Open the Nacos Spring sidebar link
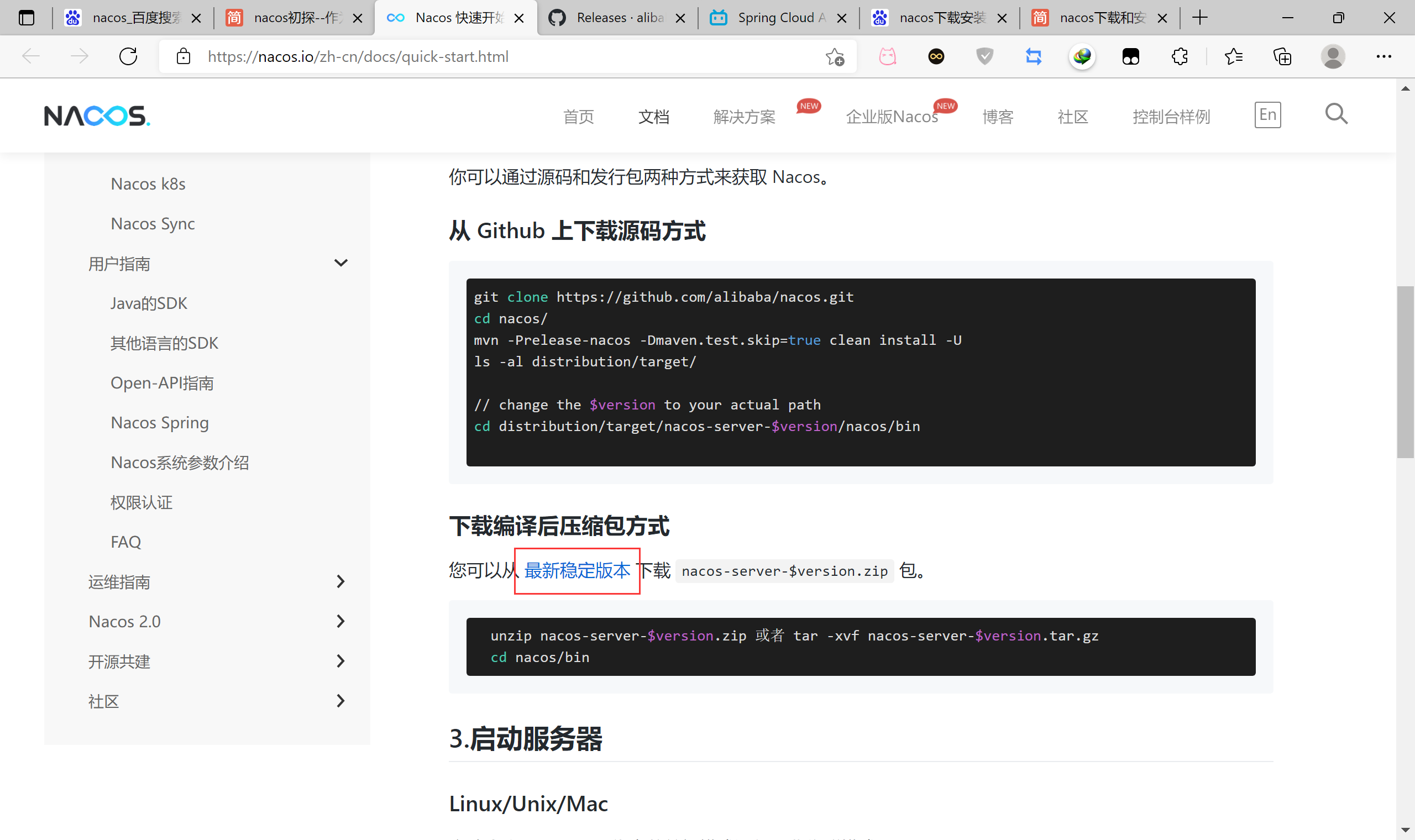This screenshot has width=1415, height=840. (x=160, y=423)
